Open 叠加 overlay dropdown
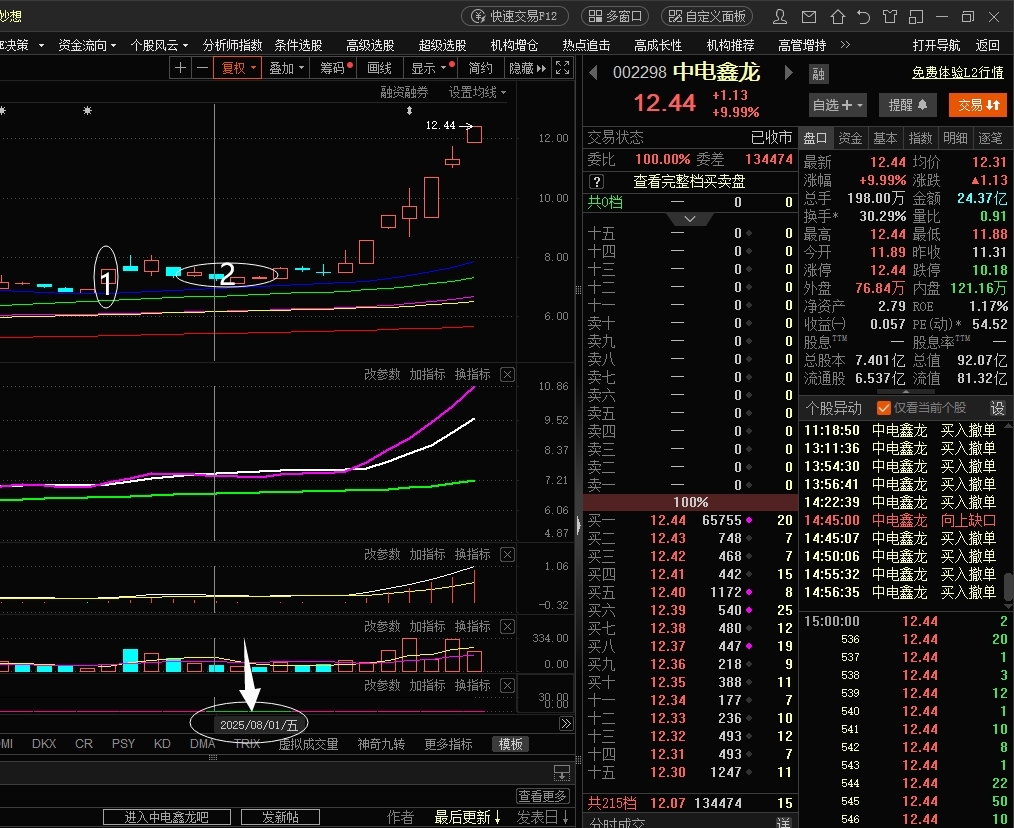 point(286,68)
